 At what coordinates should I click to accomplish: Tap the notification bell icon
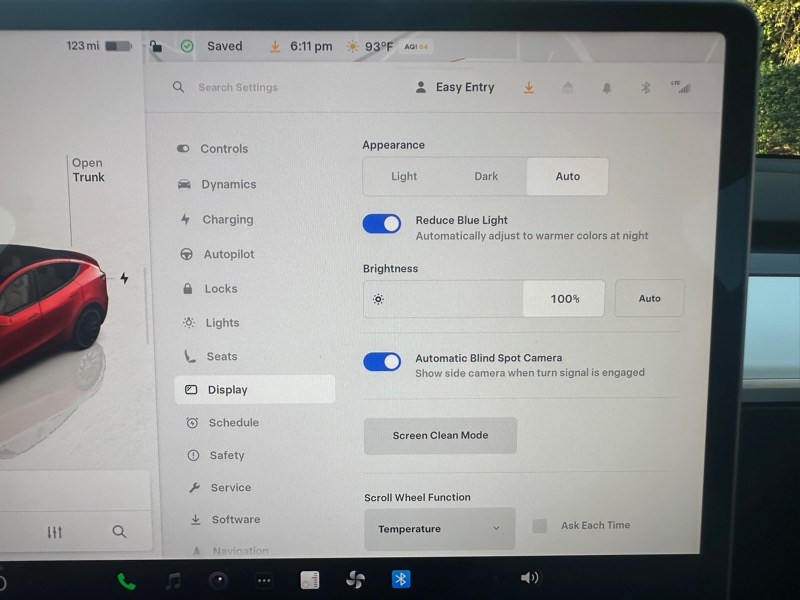click(606, 88)
